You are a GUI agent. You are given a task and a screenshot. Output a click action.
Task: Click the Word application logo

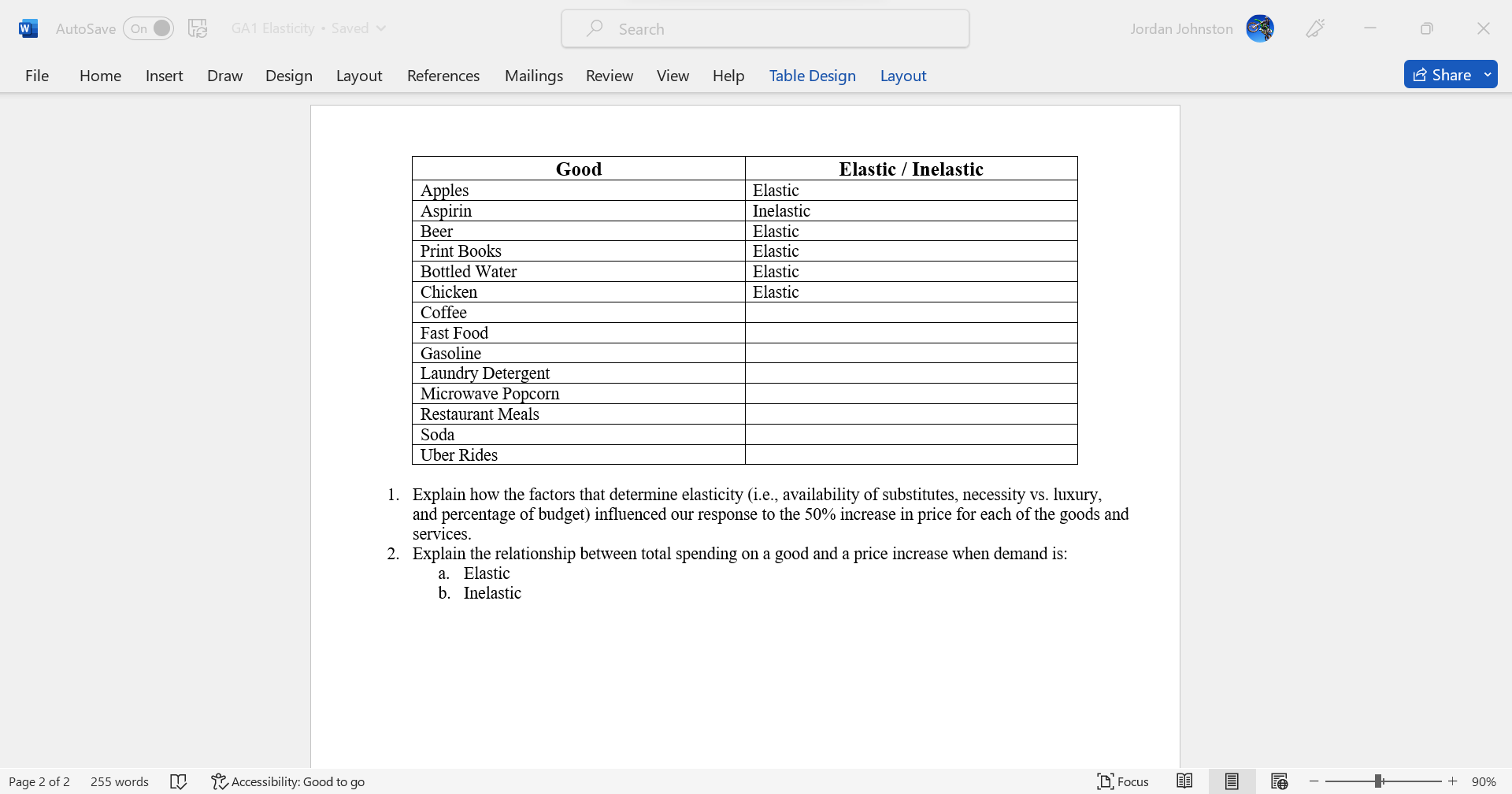click(28, 28)
